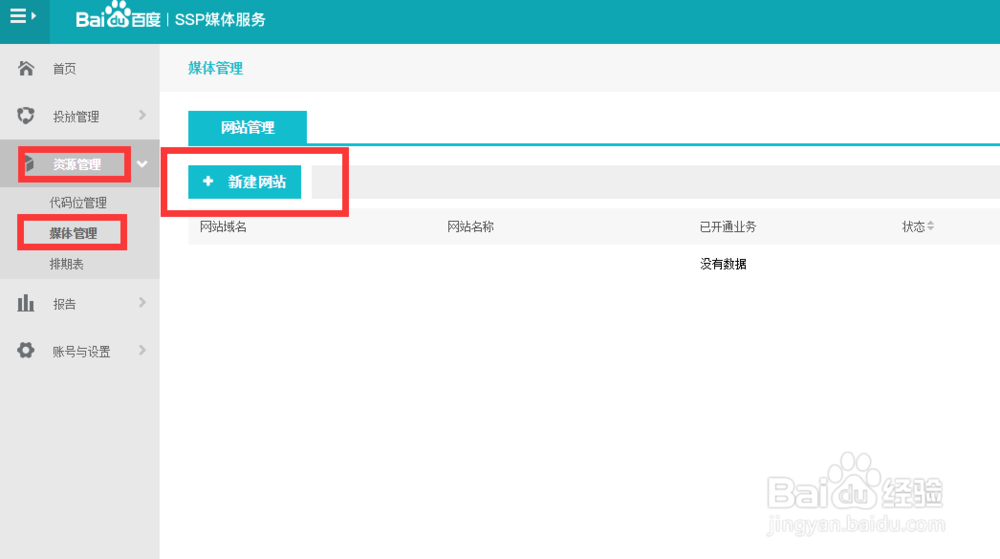Screen dimensions: 1000x559
Task: Click the 已开通业务 column header
Action: (x=728, y=227)
